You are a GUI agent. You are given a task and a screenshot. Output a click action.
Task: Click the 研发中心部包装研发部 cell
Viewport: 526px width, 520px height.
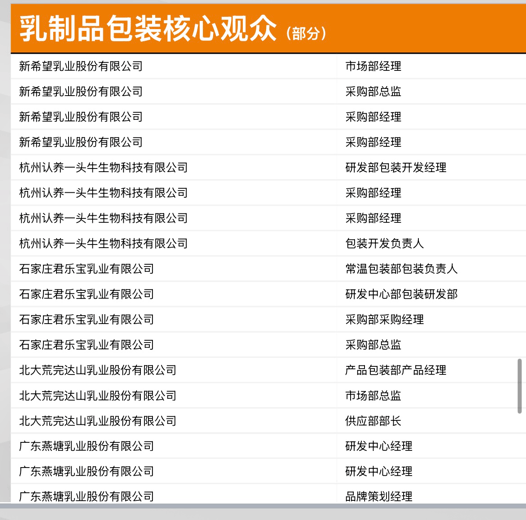click(x=401, y=294)
